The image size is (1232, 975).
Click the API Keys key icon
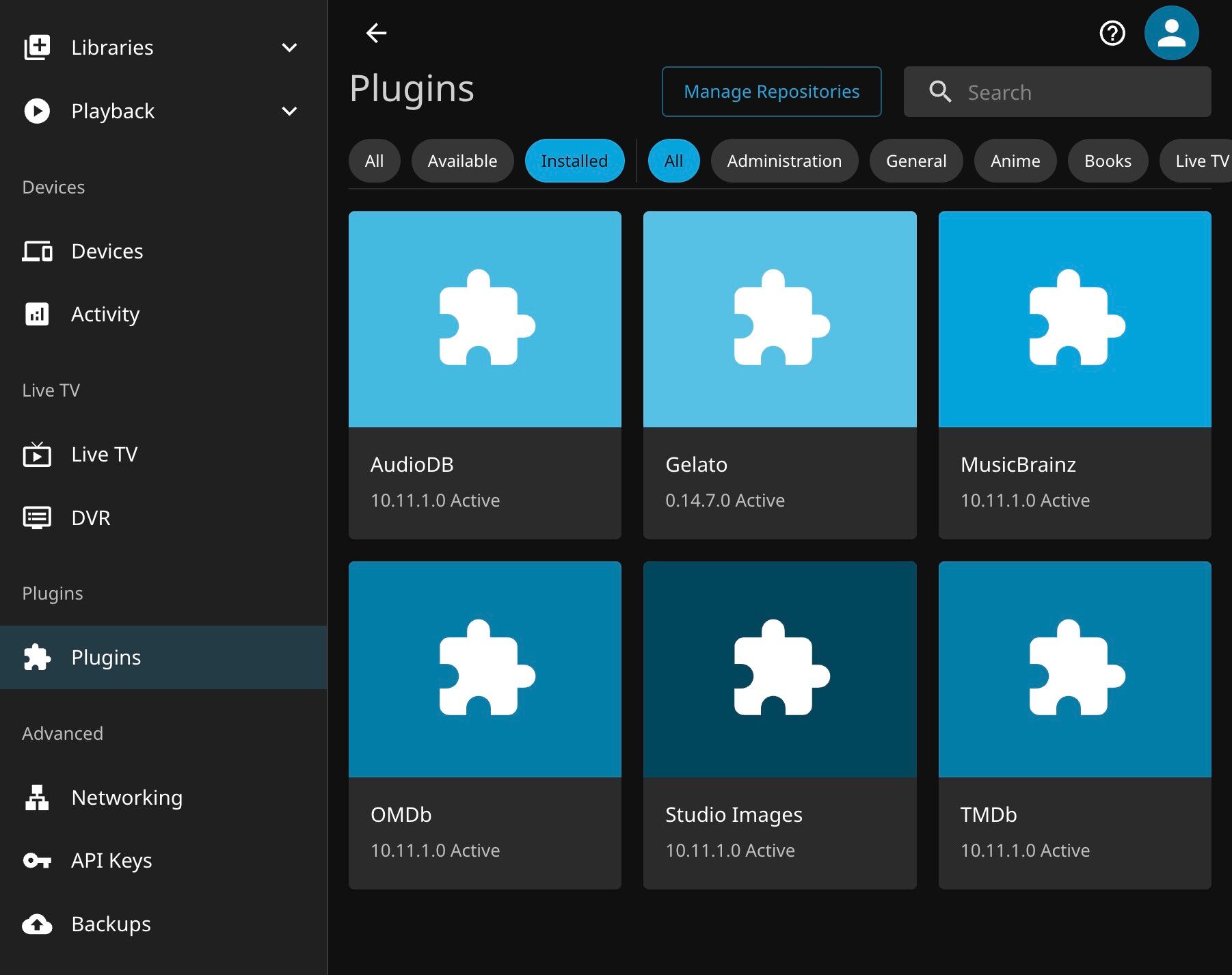[x=37, y=860]
